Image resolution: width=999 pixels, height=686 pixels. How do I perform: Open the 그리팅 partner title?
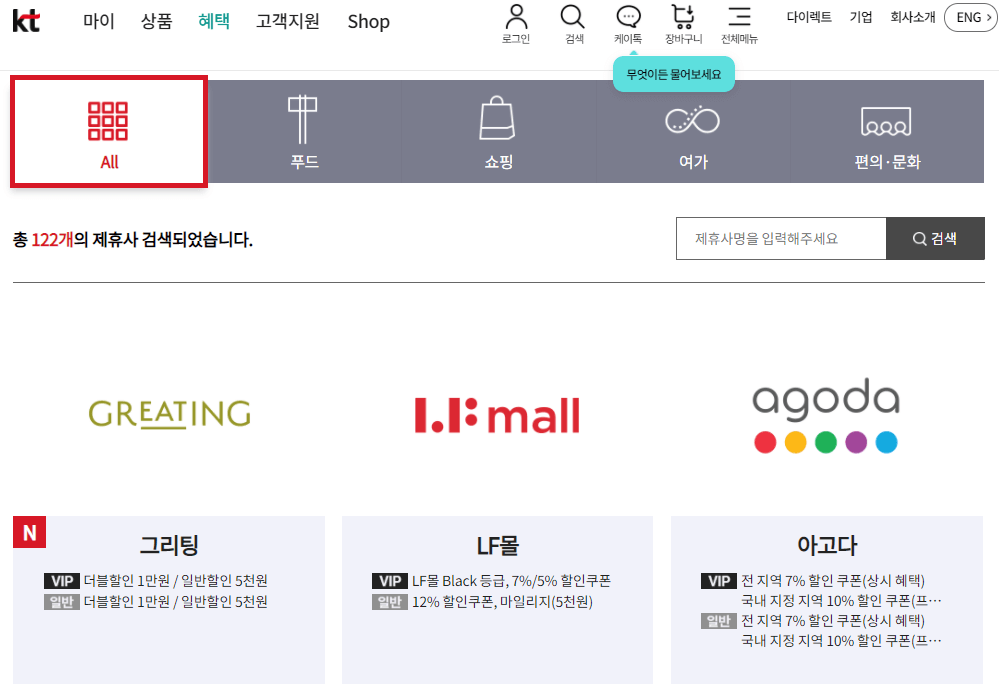pyautogui.click(x=169, y=545)
